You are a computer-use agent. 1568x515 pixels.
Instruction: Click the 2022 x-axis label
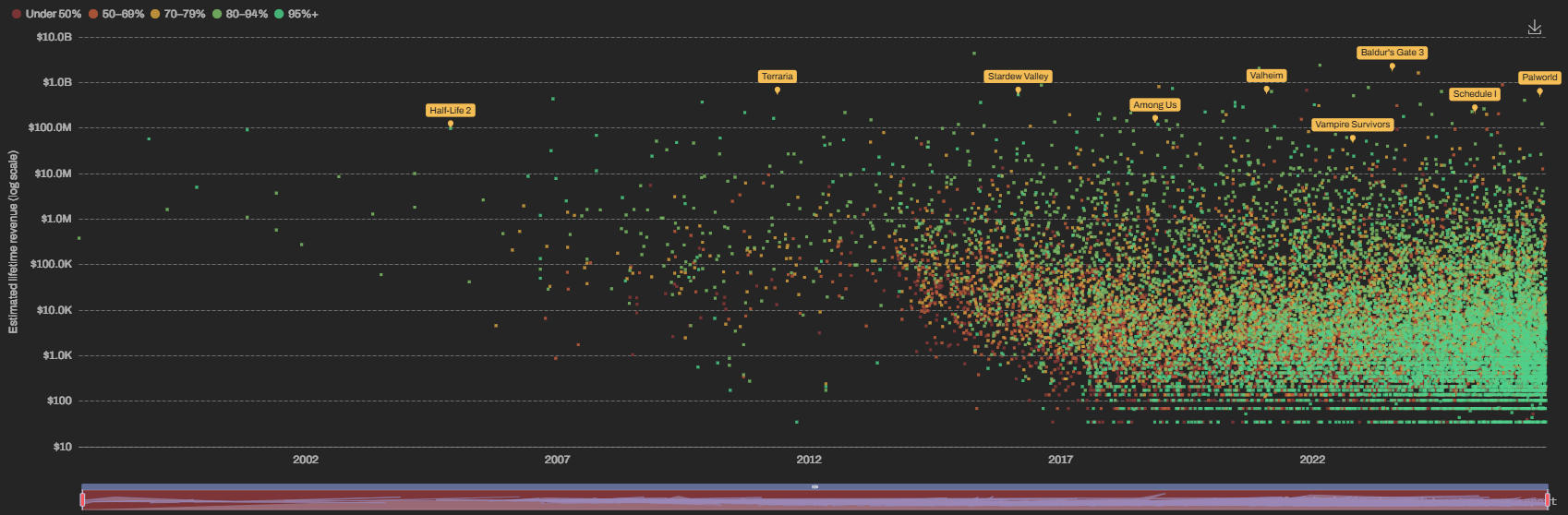click(1312, 460)
